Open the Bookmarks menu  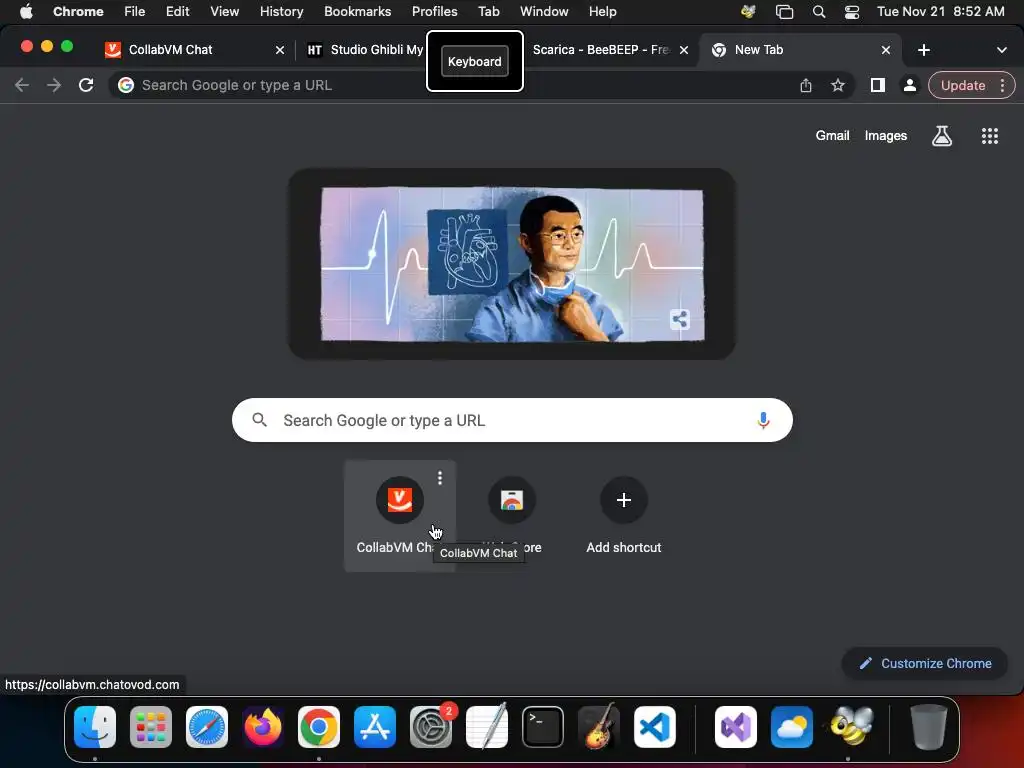pyautogui.click(x=357, y=12)
